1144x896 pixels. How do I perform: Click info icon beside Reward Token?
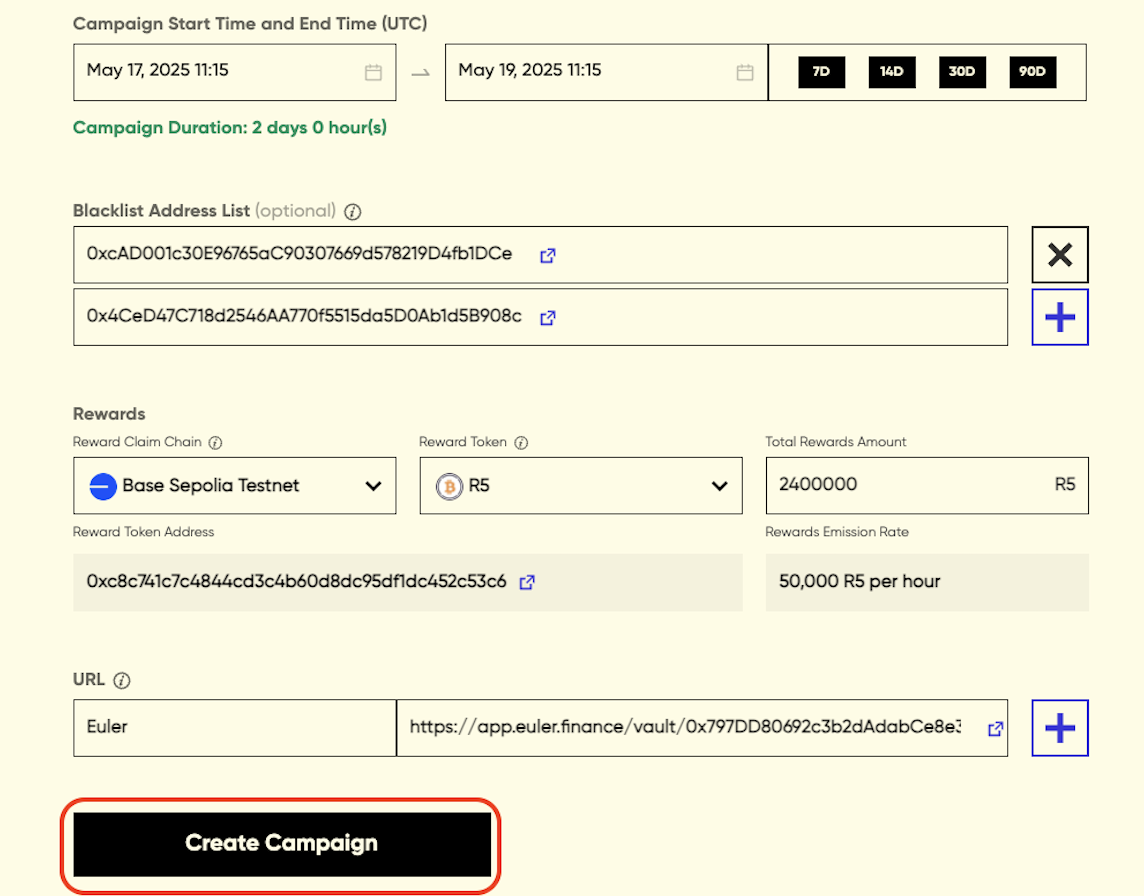pos(521,443)
